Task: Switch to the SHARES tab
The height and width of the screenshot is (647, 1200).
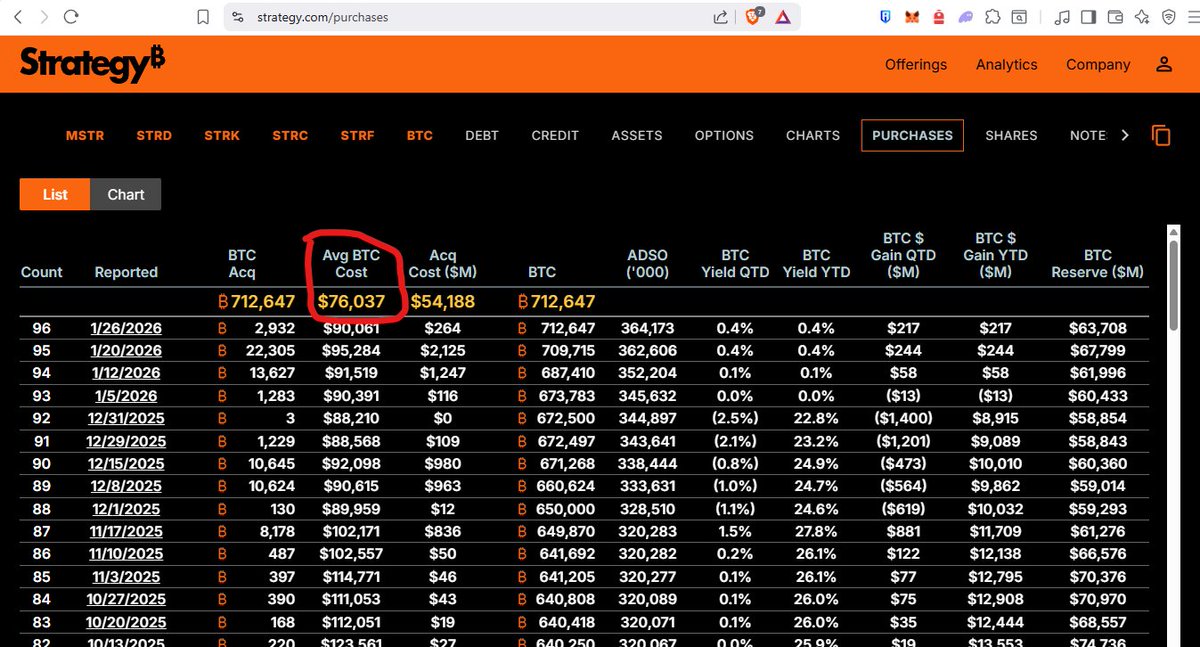Action: click(x=1011, y=135)
